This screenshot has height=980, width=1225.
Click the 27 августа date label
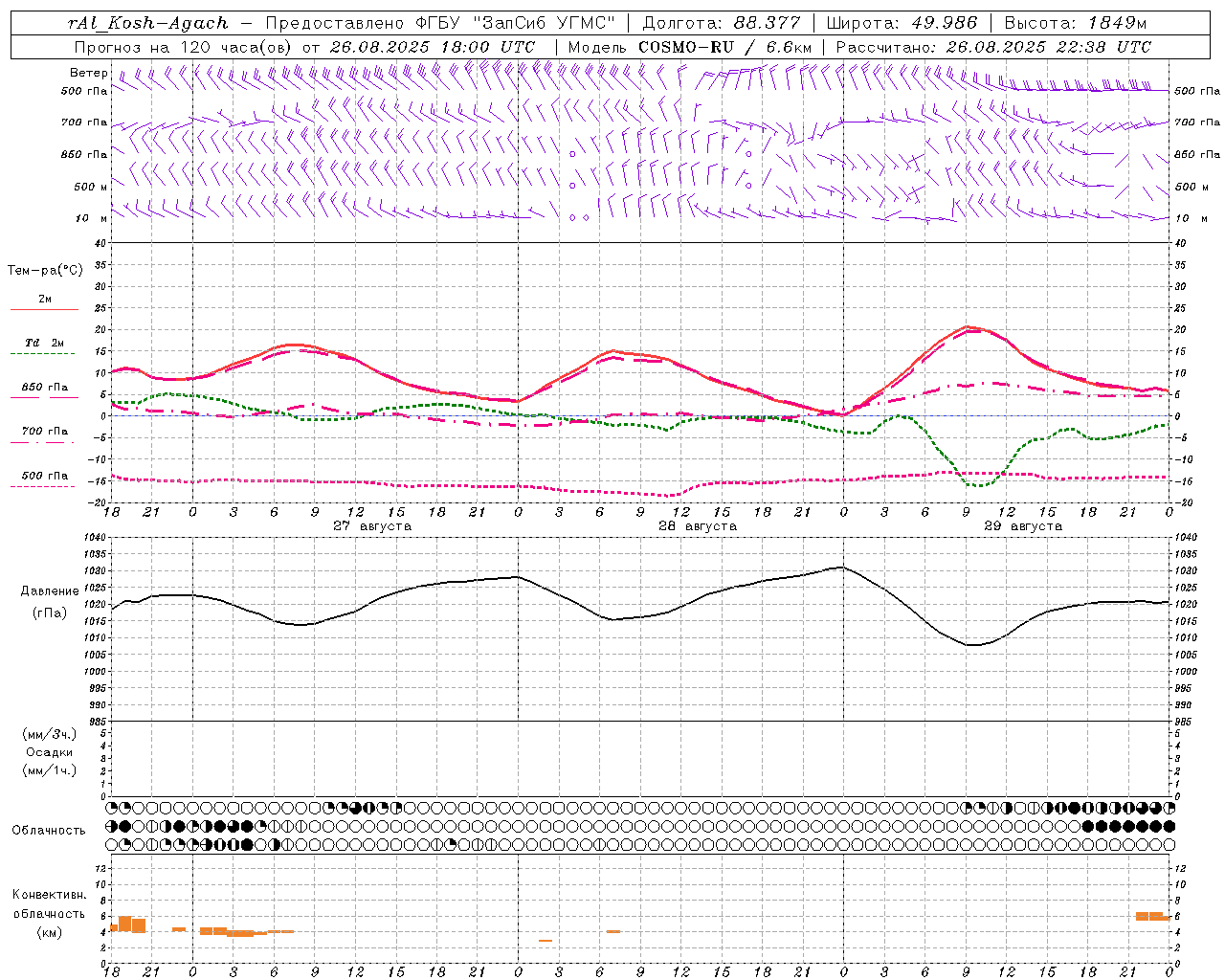(x=372, y=526)
